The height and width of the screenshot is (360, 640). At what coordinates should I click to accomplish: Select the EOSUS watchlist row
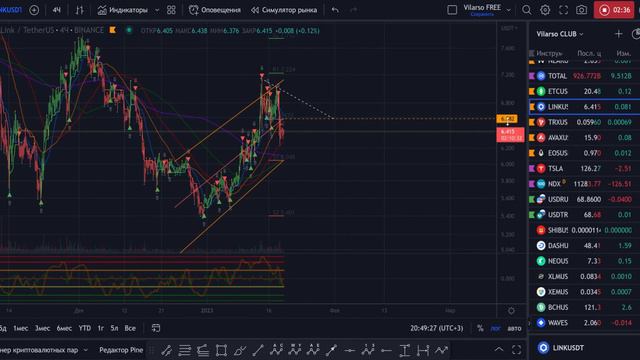(584, 153)
